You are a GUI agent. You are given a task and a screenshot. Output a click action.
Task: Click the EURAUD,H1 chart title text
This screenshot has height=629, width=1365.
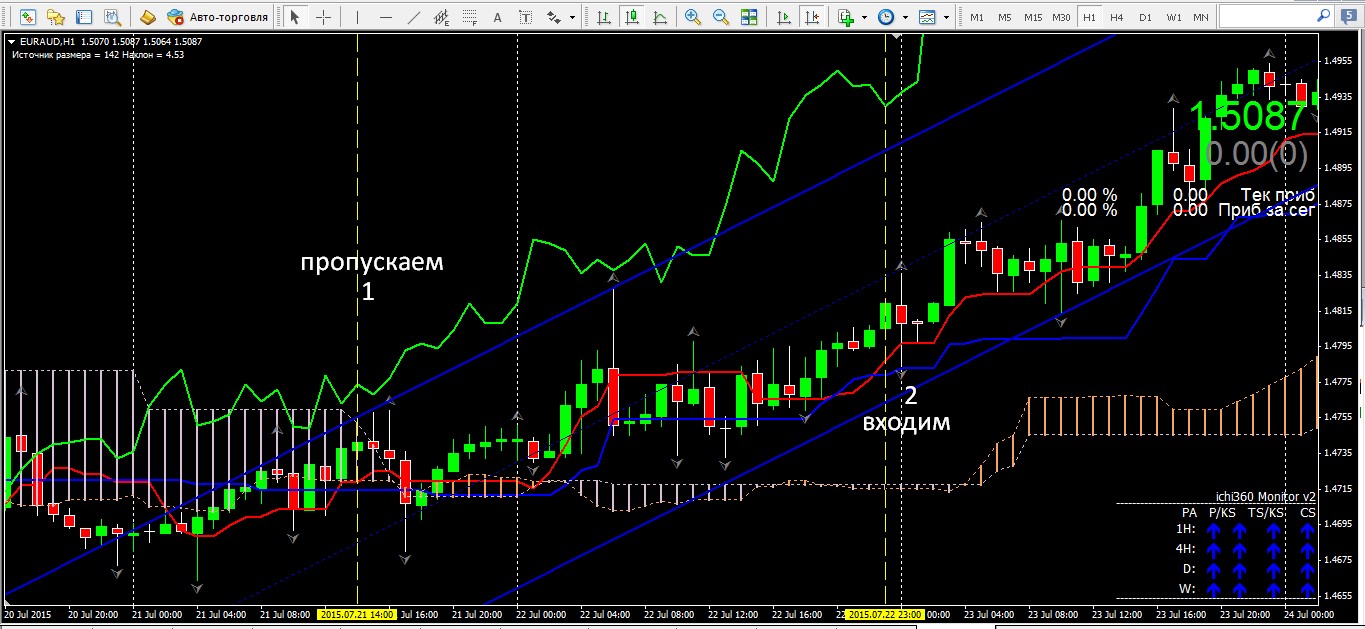[47, 41]
